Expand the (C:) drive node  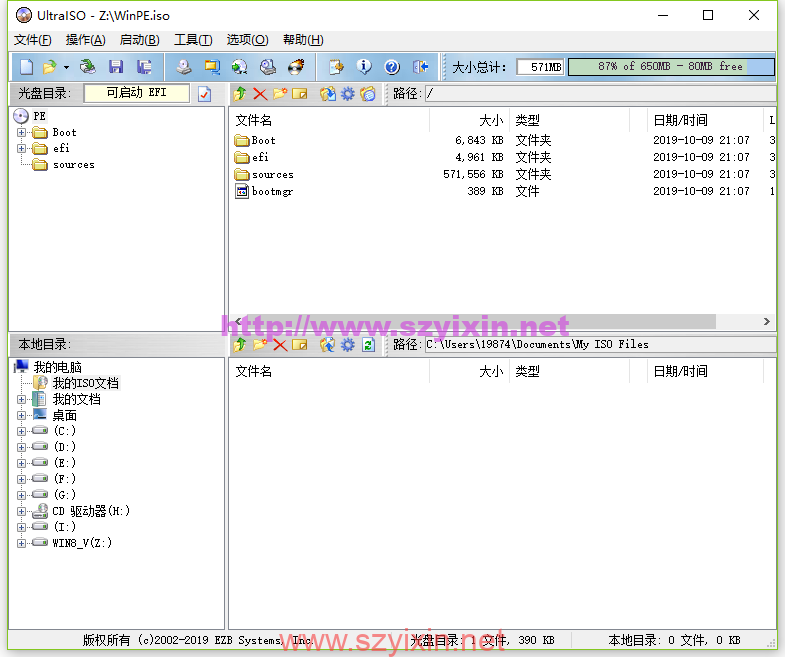[x=22, y=431]
